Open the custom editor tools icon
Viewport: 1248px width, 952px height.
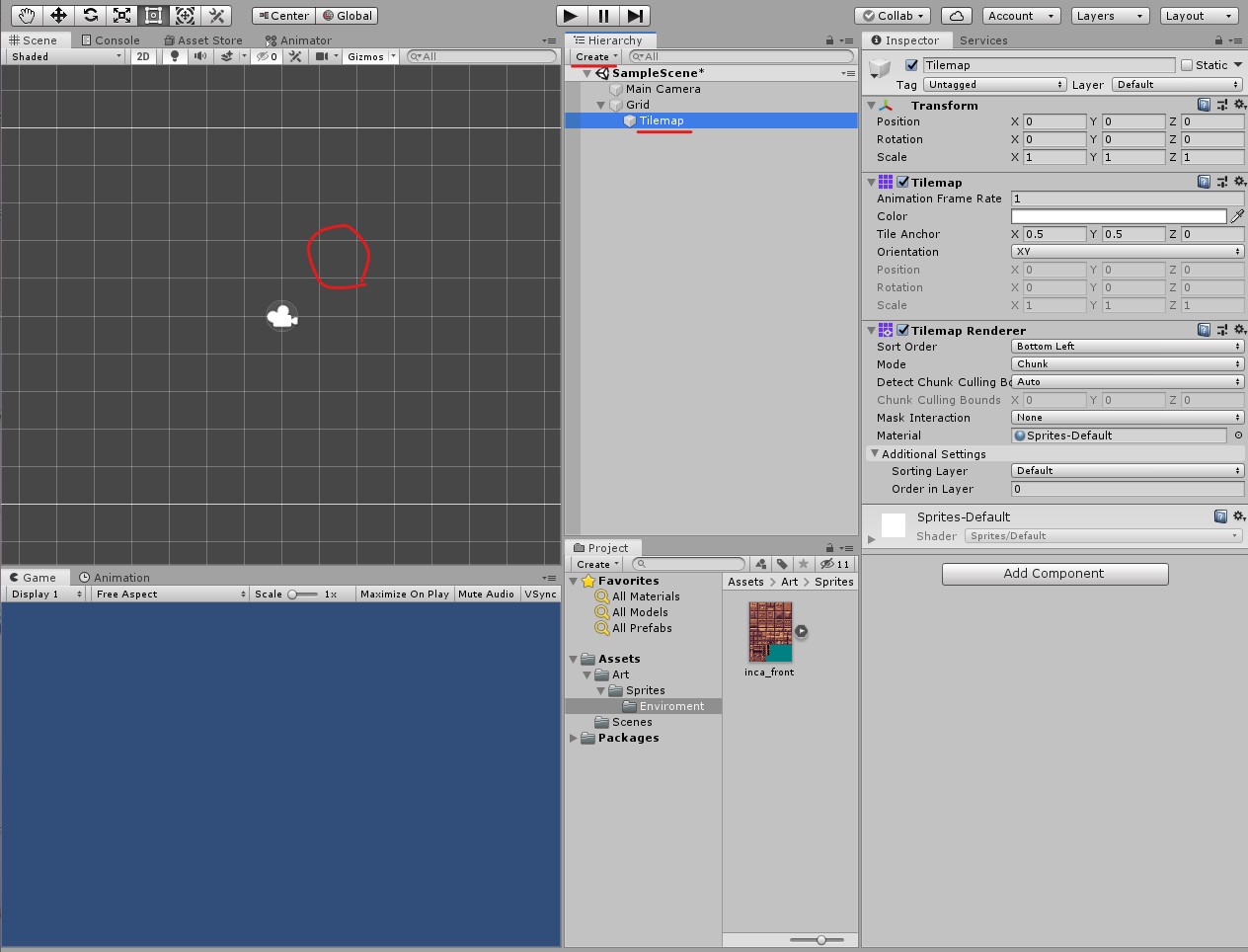pos(216,15)
